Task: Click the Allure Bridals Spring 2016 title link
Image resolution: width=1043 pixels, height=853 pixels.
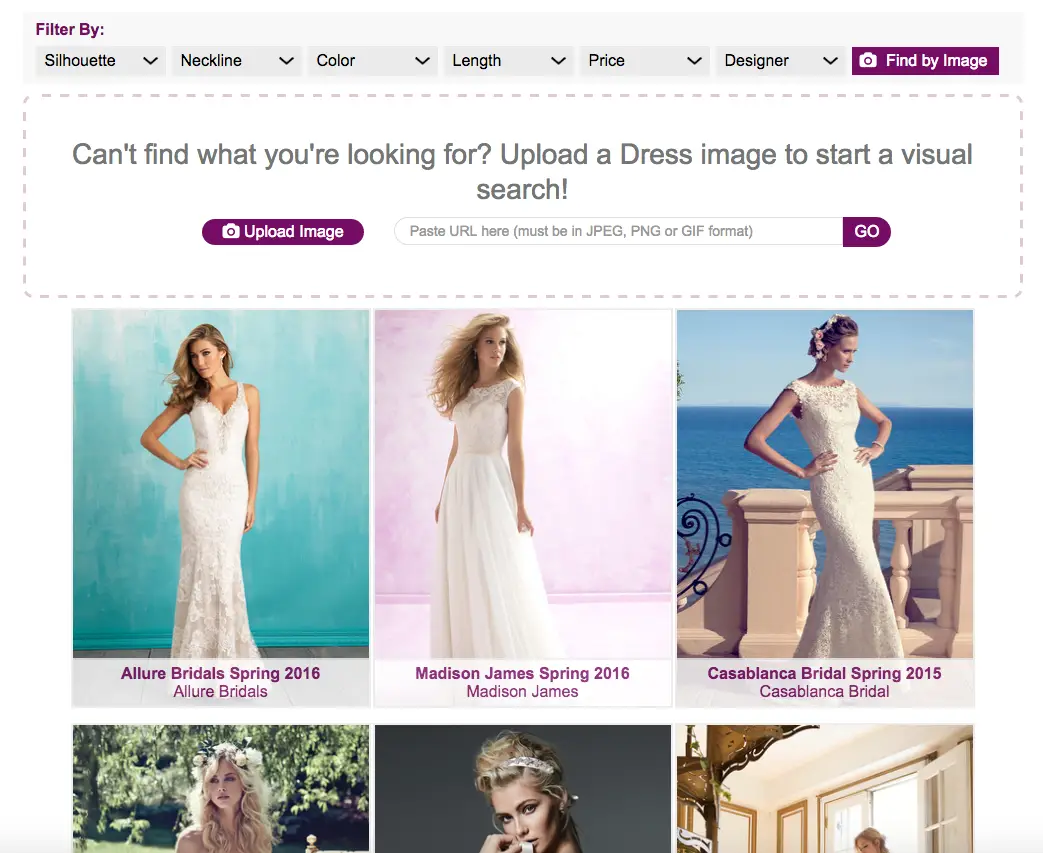Action: point(220,673)
